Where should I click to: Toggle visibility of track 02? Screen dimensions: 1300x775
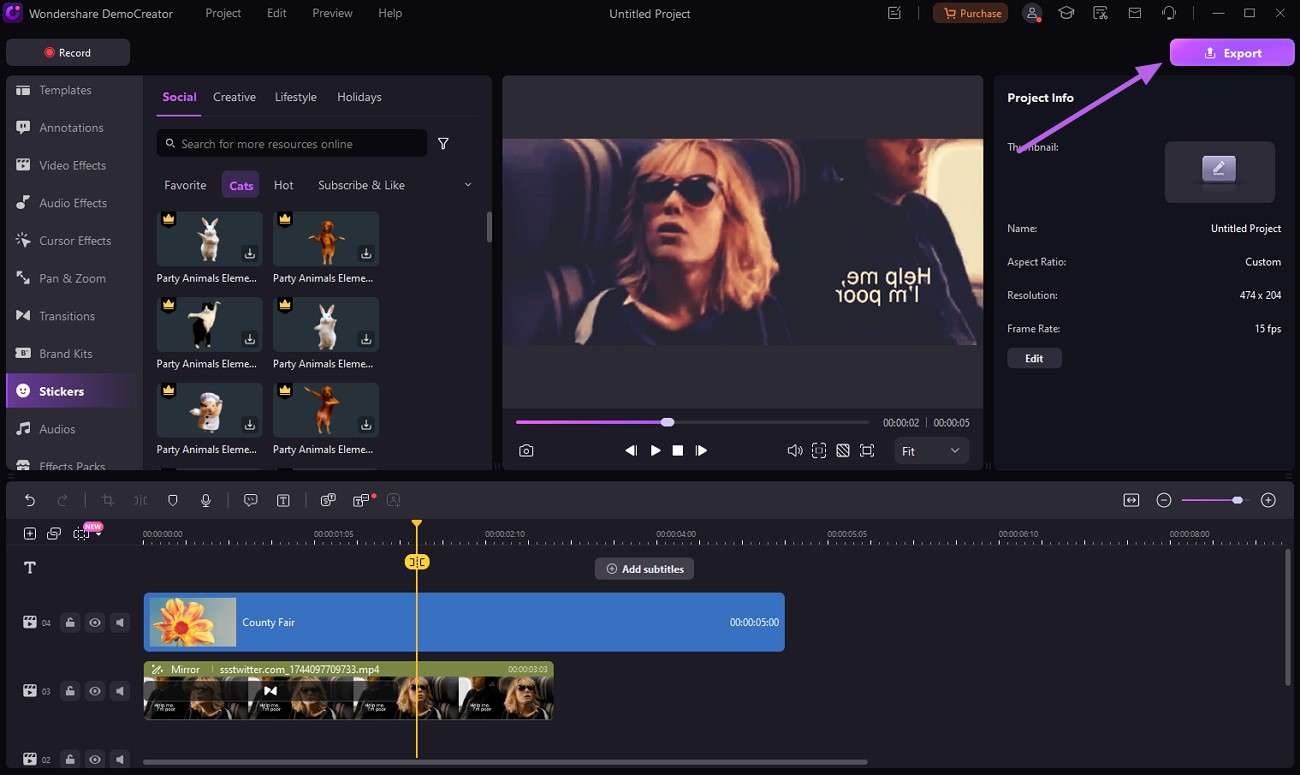coord(95,759)
